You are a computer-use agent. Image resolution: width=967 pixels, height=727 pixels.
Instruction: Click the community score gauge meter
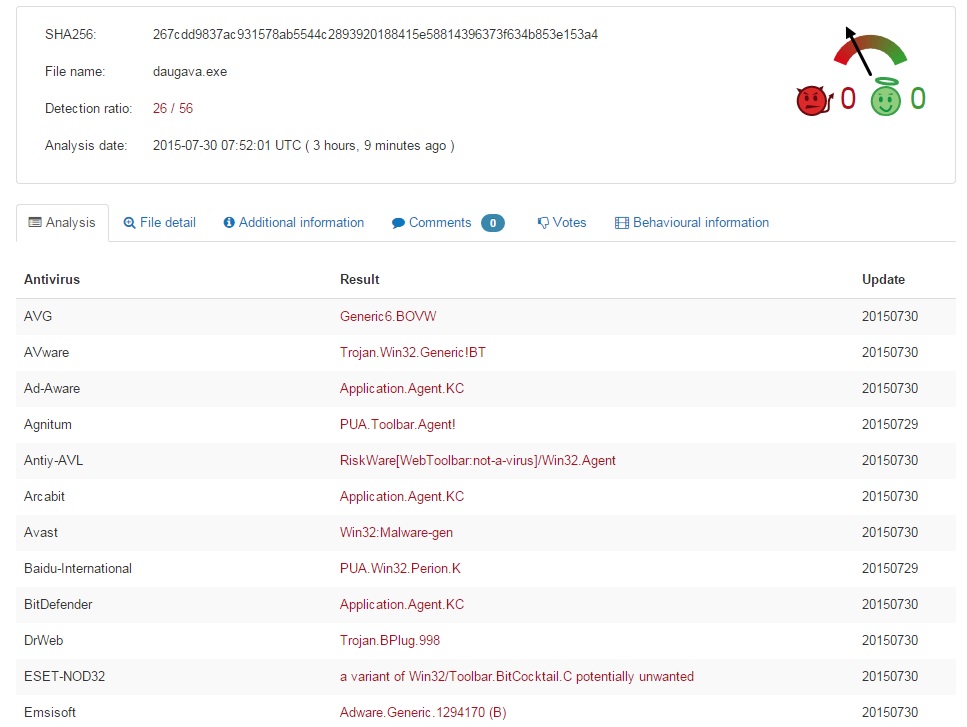[869, 51]
